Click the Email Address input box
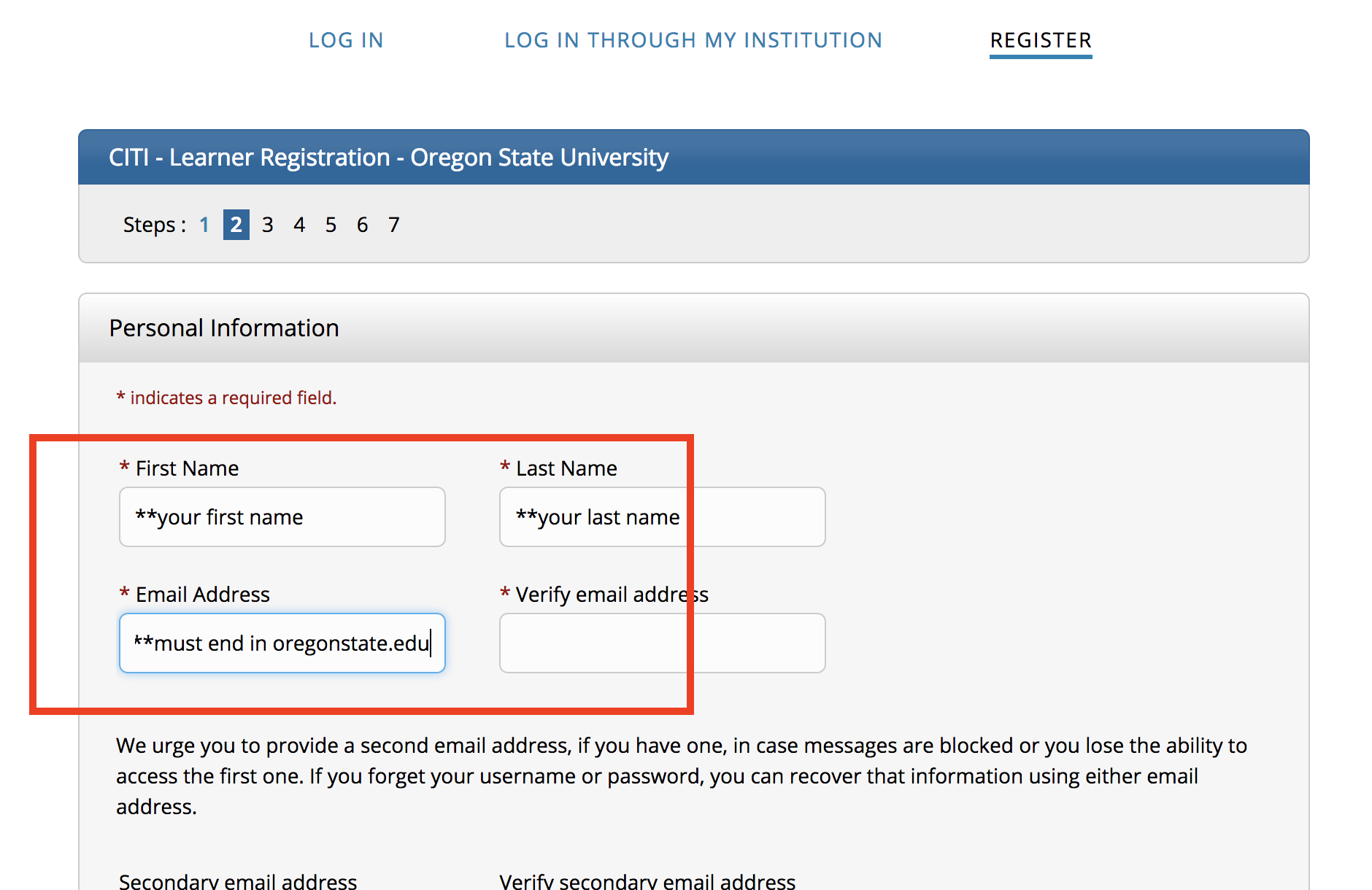Screen dimensions: 1372x890 coord(282,643)
